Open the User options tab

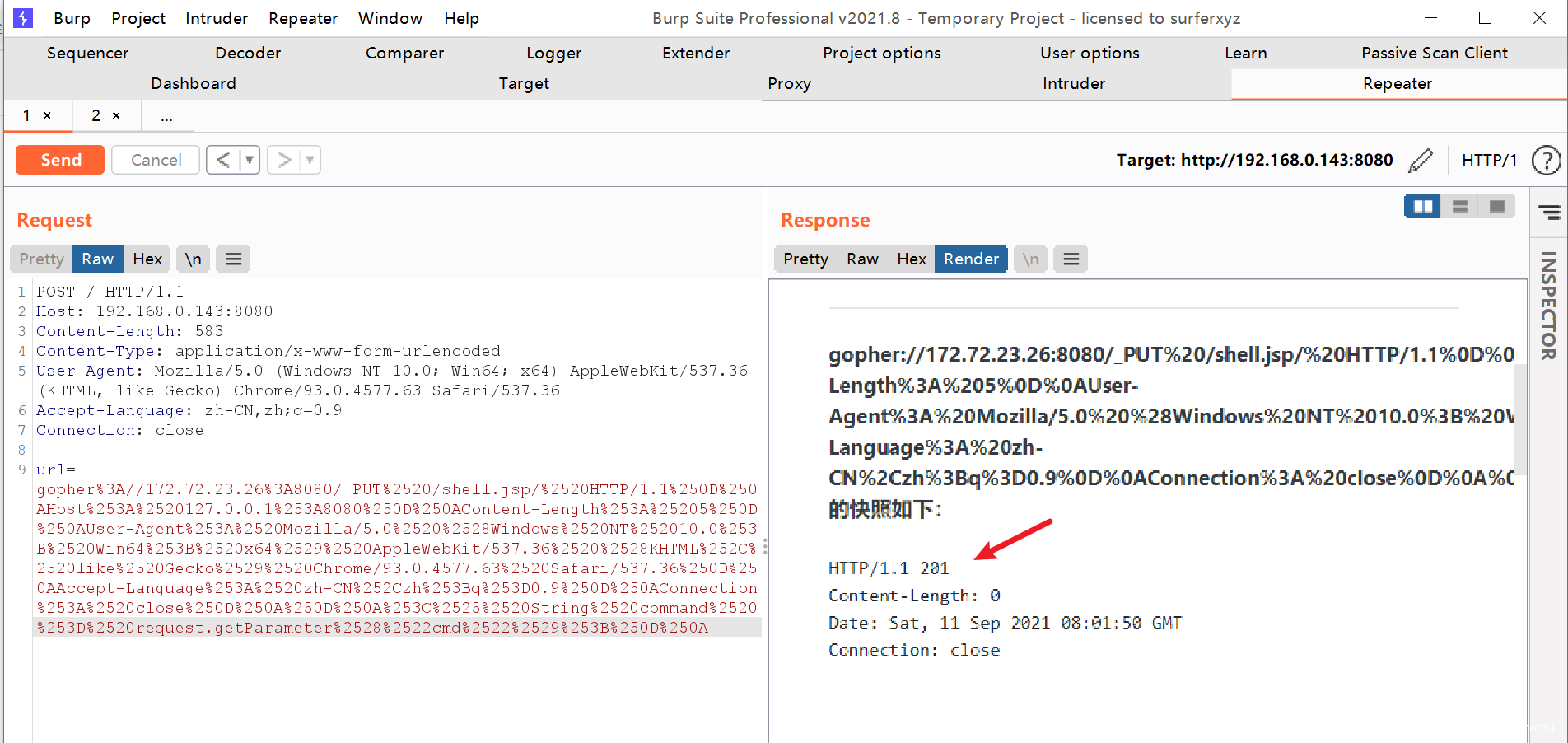(x=1090, y=53)
